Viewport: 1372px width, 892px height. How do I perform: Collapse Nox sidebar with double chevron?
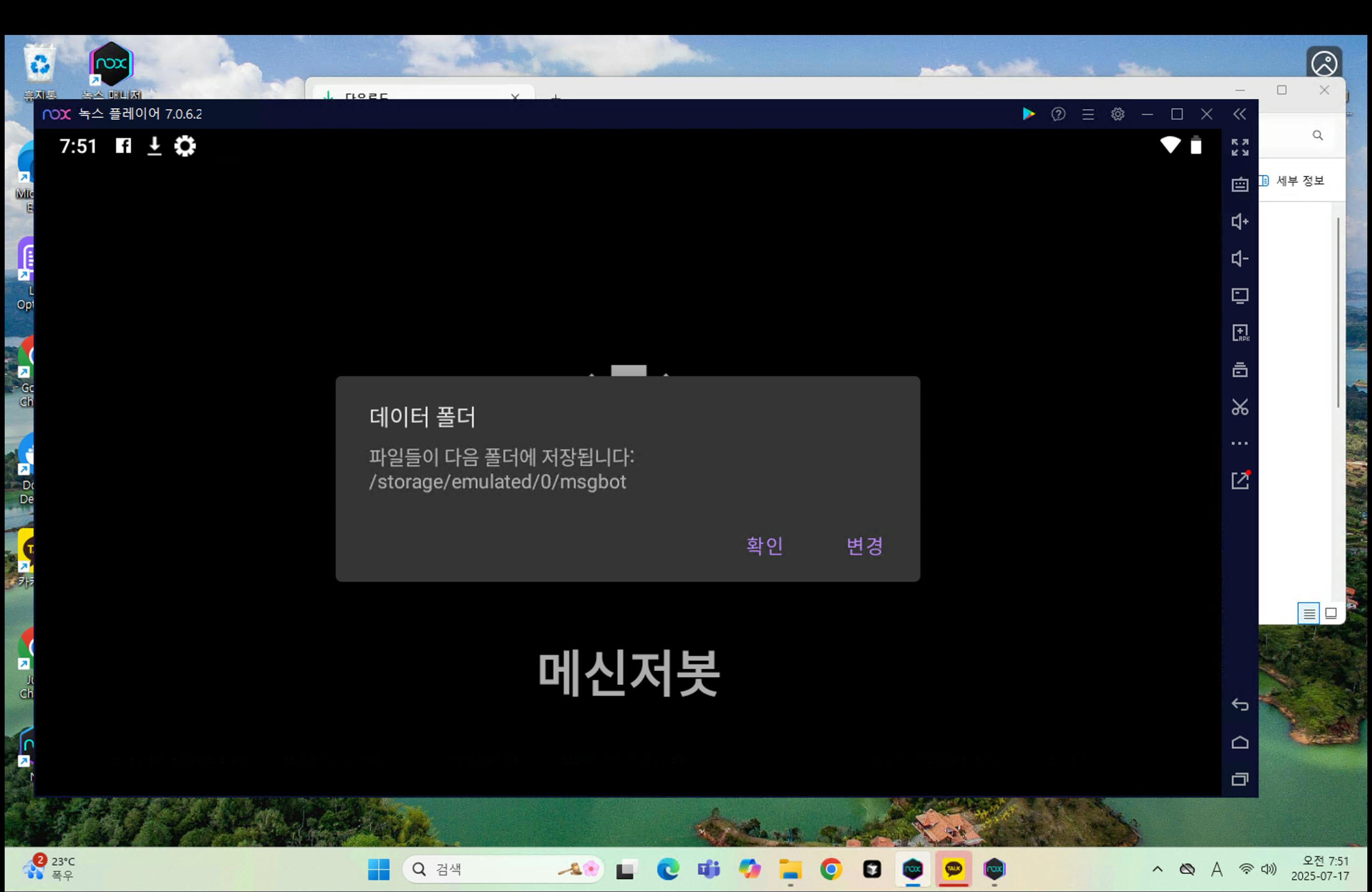[1239, 114]
